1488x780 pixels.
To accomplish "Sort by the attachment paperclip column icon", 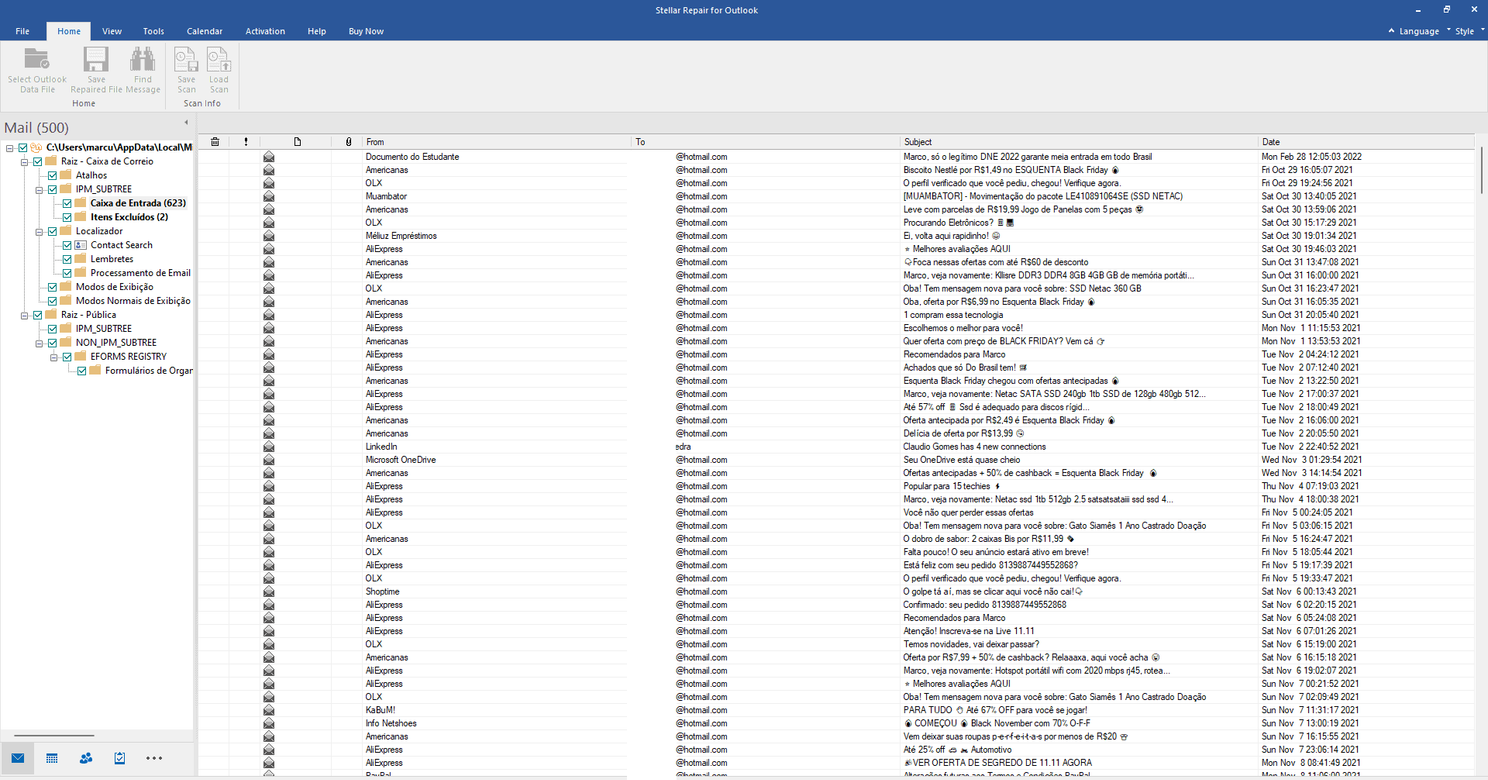I will [348, 142].
